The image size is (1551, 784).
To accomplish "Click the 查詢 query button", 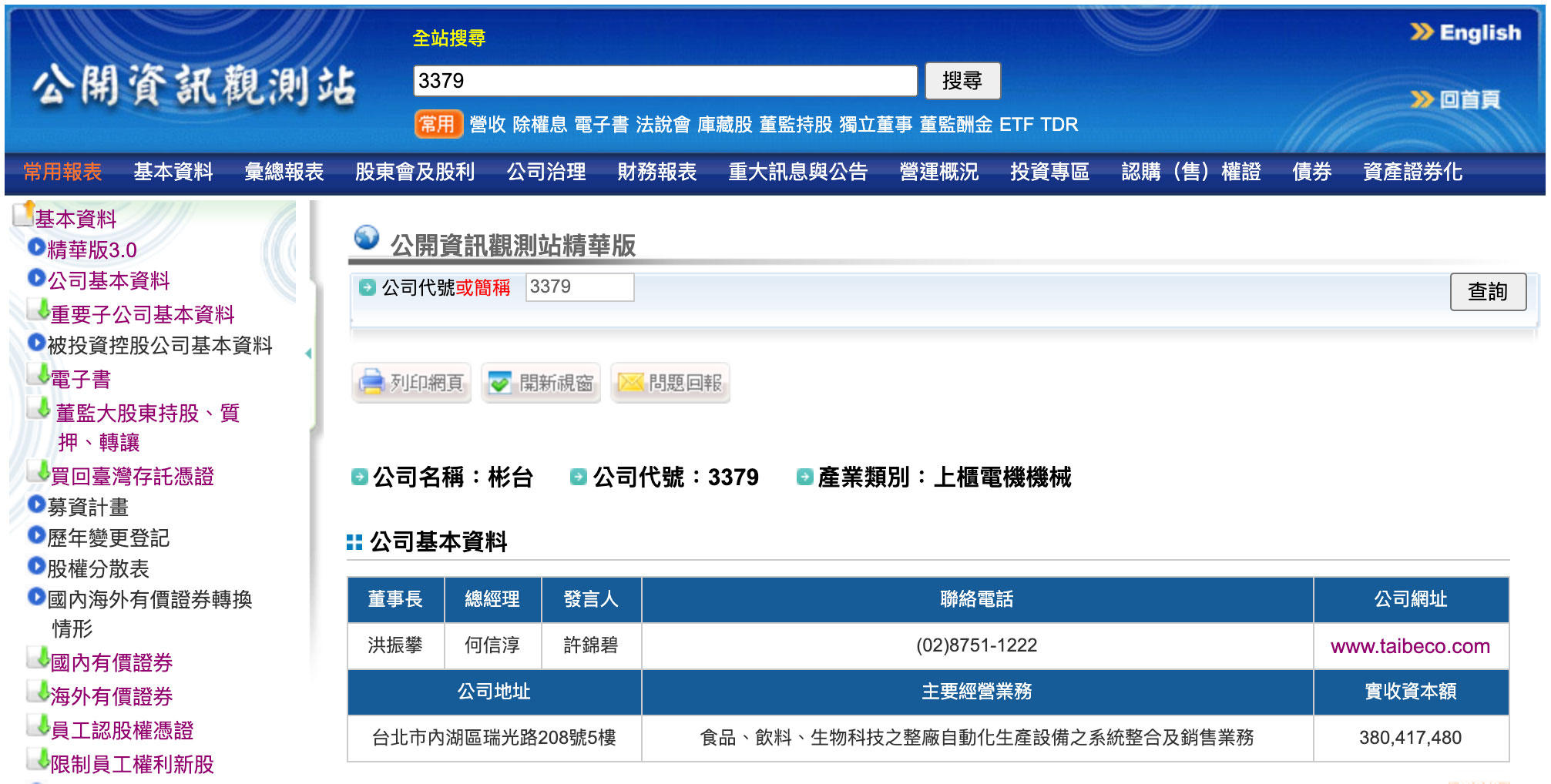I will pyautogui.click(x=1487, y=292).
